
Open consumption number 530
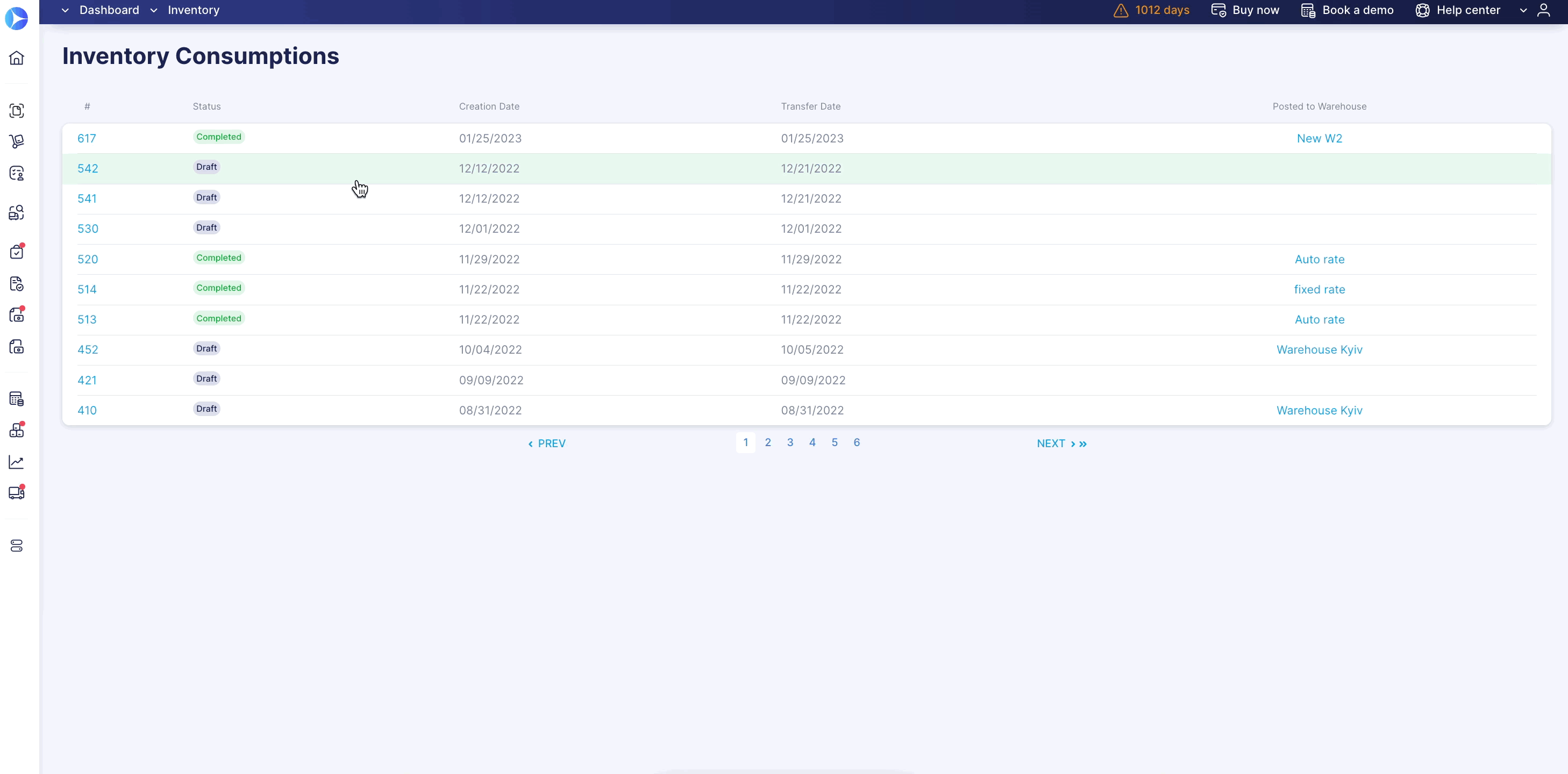[88, 229]
